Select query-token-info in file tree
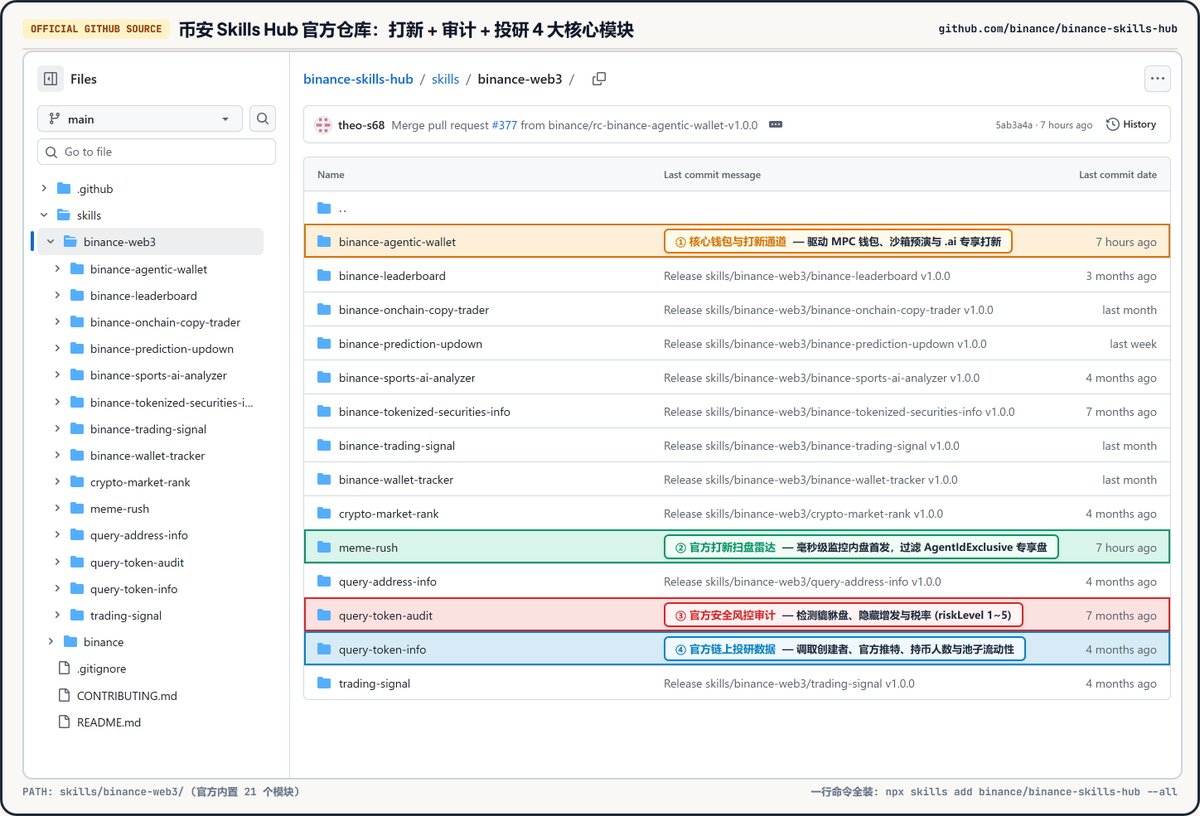This screenshot has height=816, width=1200. [x=134, y=589]
